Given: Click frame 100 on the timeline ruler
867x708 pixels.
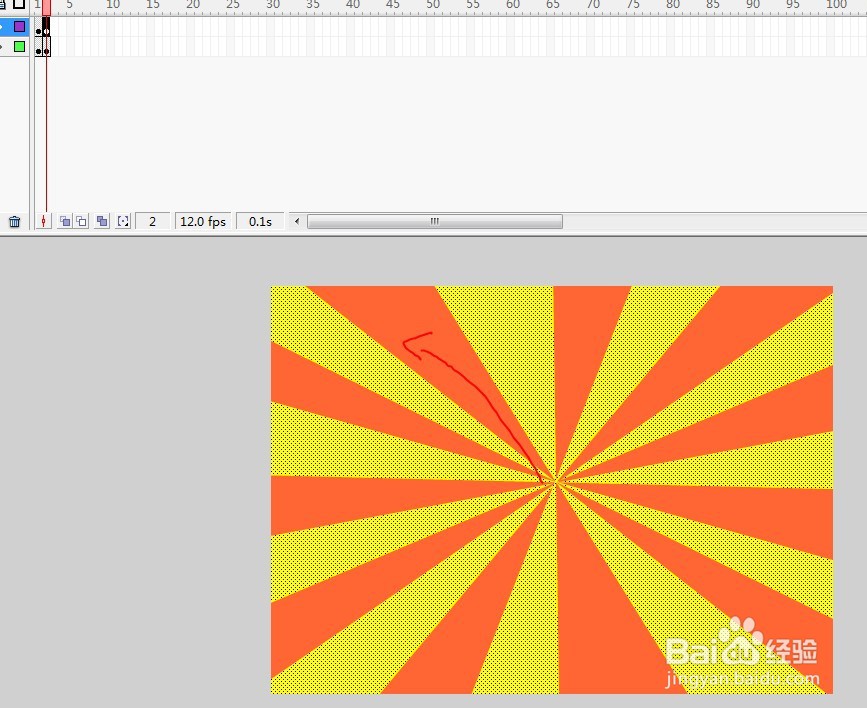Looking at the screenshot, I should (x=836, y=4).
